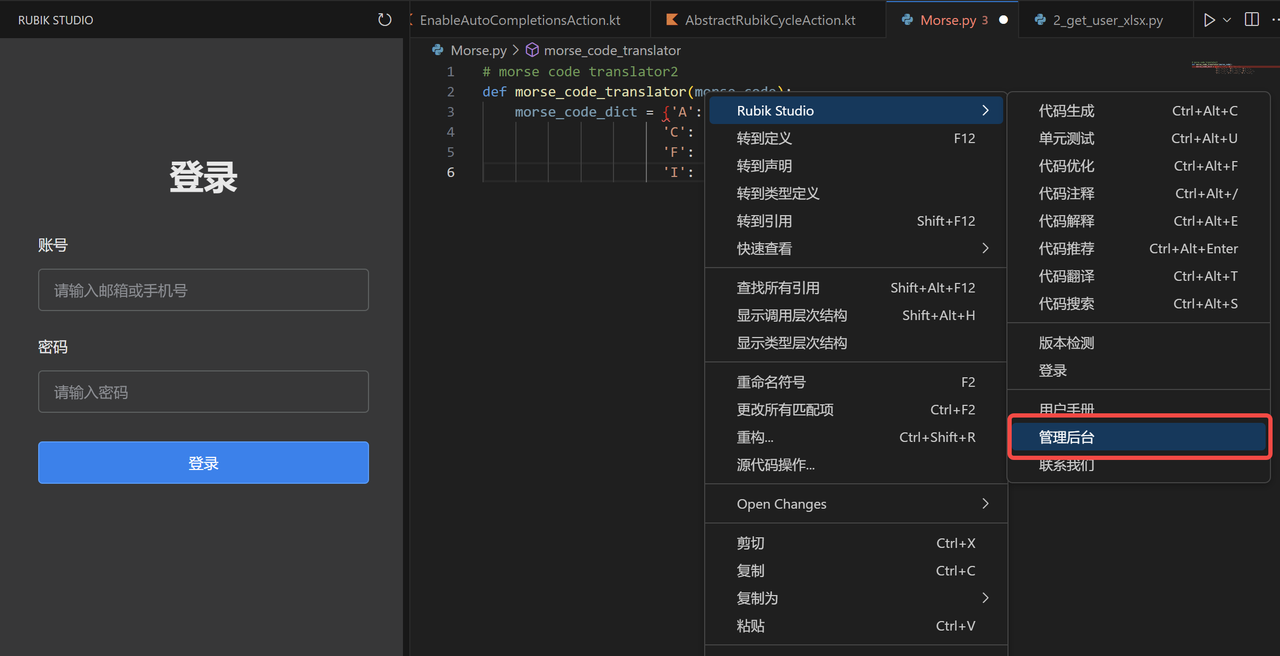The width and height of the screenshot is (1280, 656).
Task: Click into the 密码 password field
Action: pyautogui.click(x=203, y=392)
